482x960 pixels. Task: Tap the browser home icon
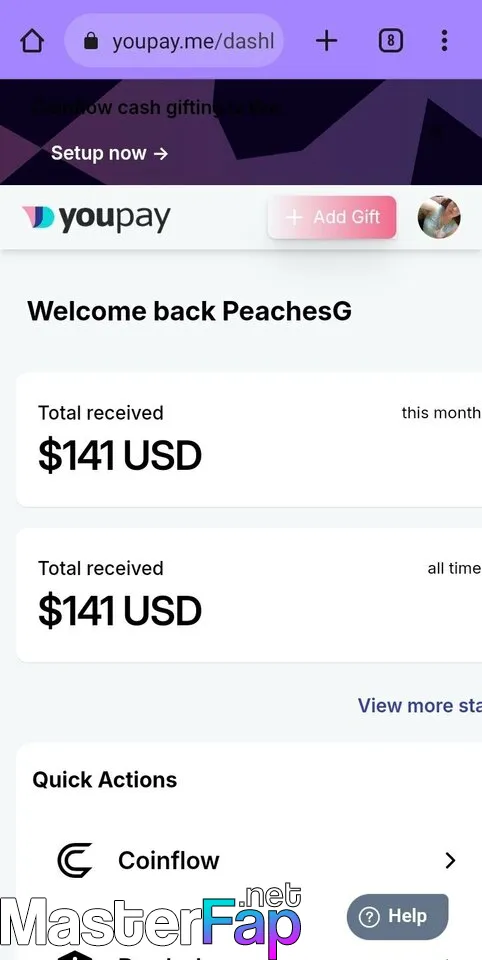pyautogui.click(x=32, y=41)
